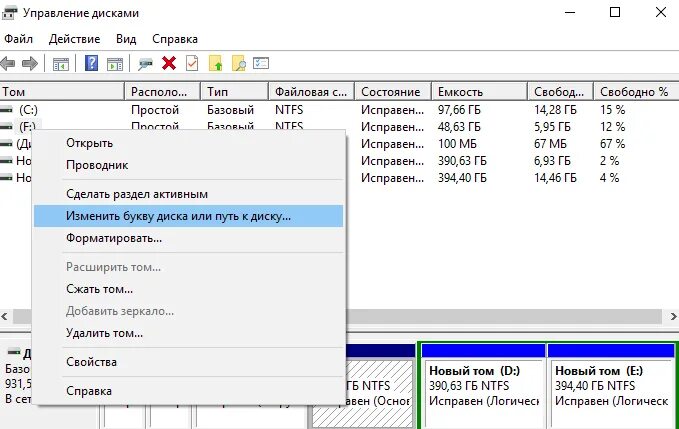Click the 14,28 ГБ free space cell

[x=555, y=110]
